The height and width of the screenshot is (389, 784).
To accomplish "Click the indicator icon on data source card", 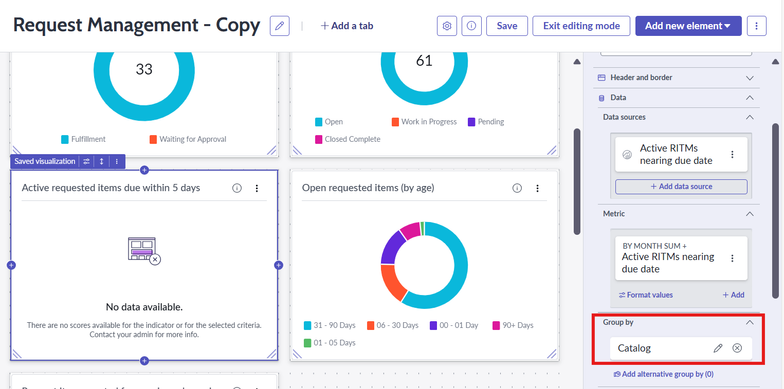I will (627, 154).
